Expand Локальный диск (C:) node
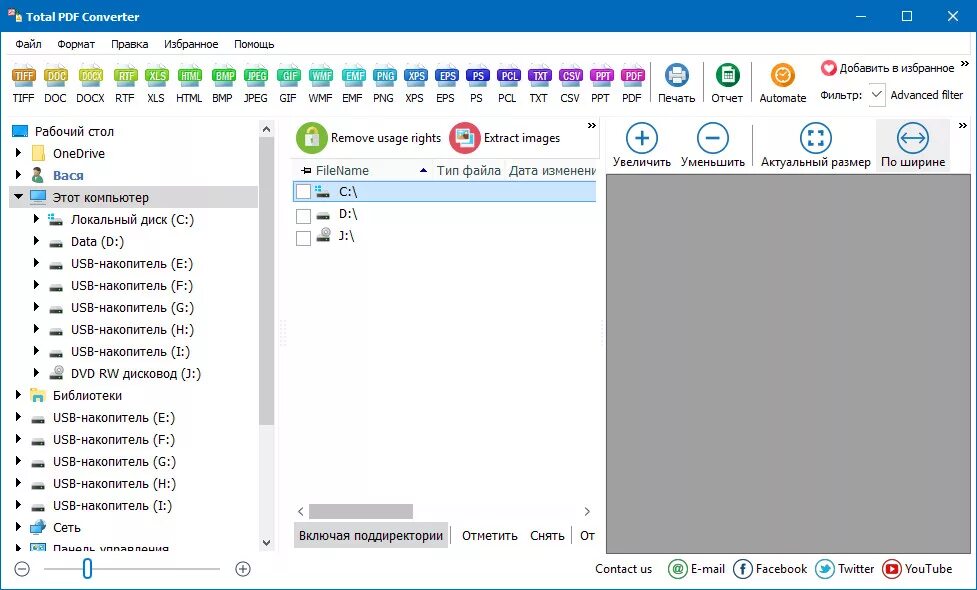 tap(36, 219)
